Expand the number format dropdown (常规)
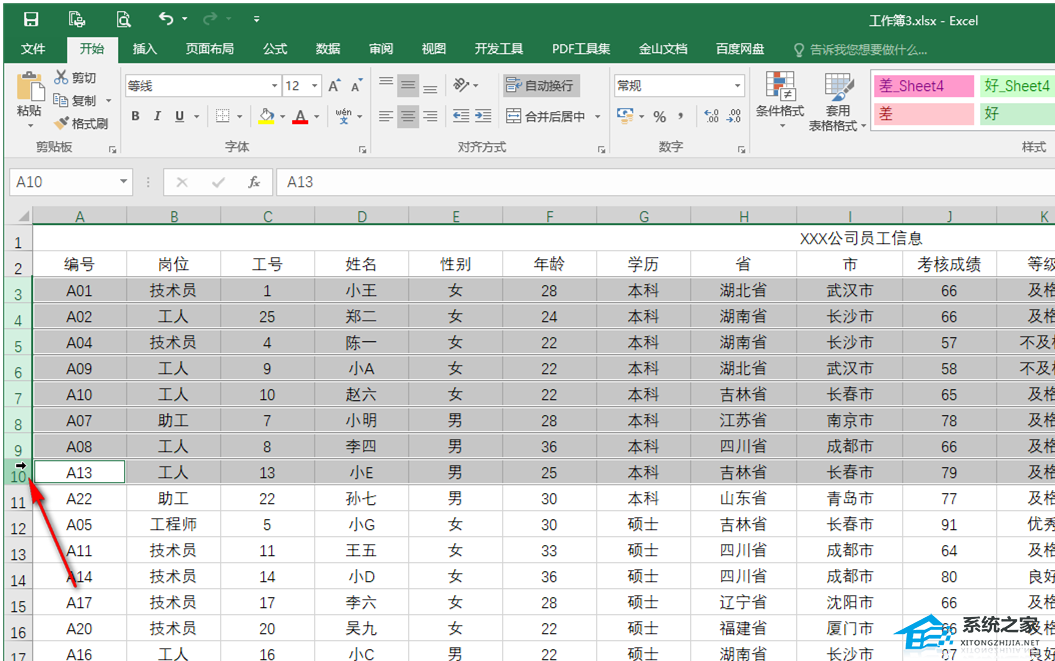1055x661 pixels. click(738, 86)
